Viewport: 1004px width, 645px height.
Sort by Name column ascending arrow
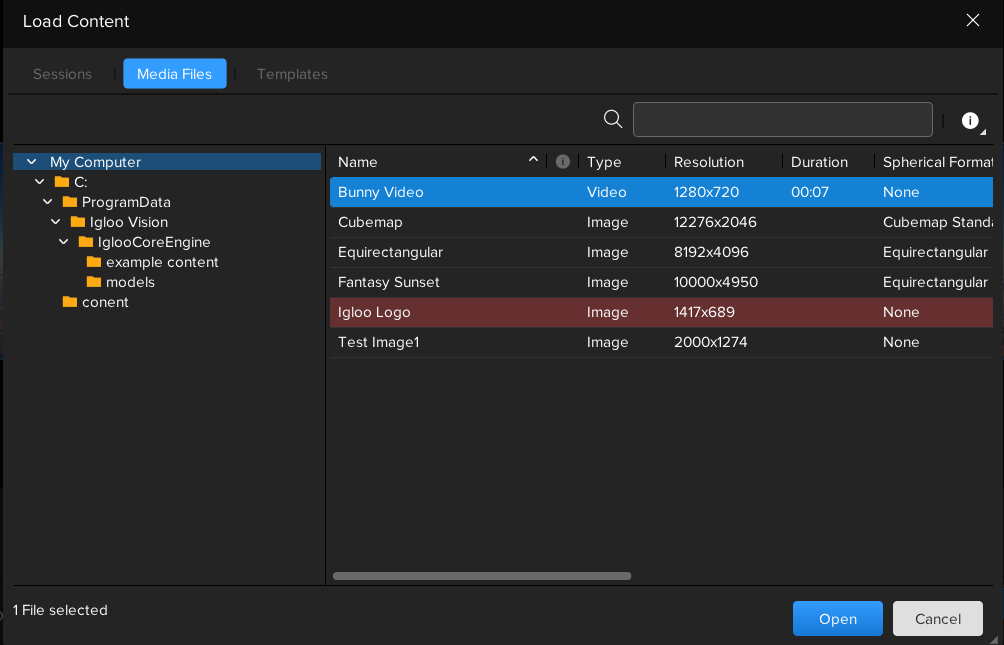533,161
